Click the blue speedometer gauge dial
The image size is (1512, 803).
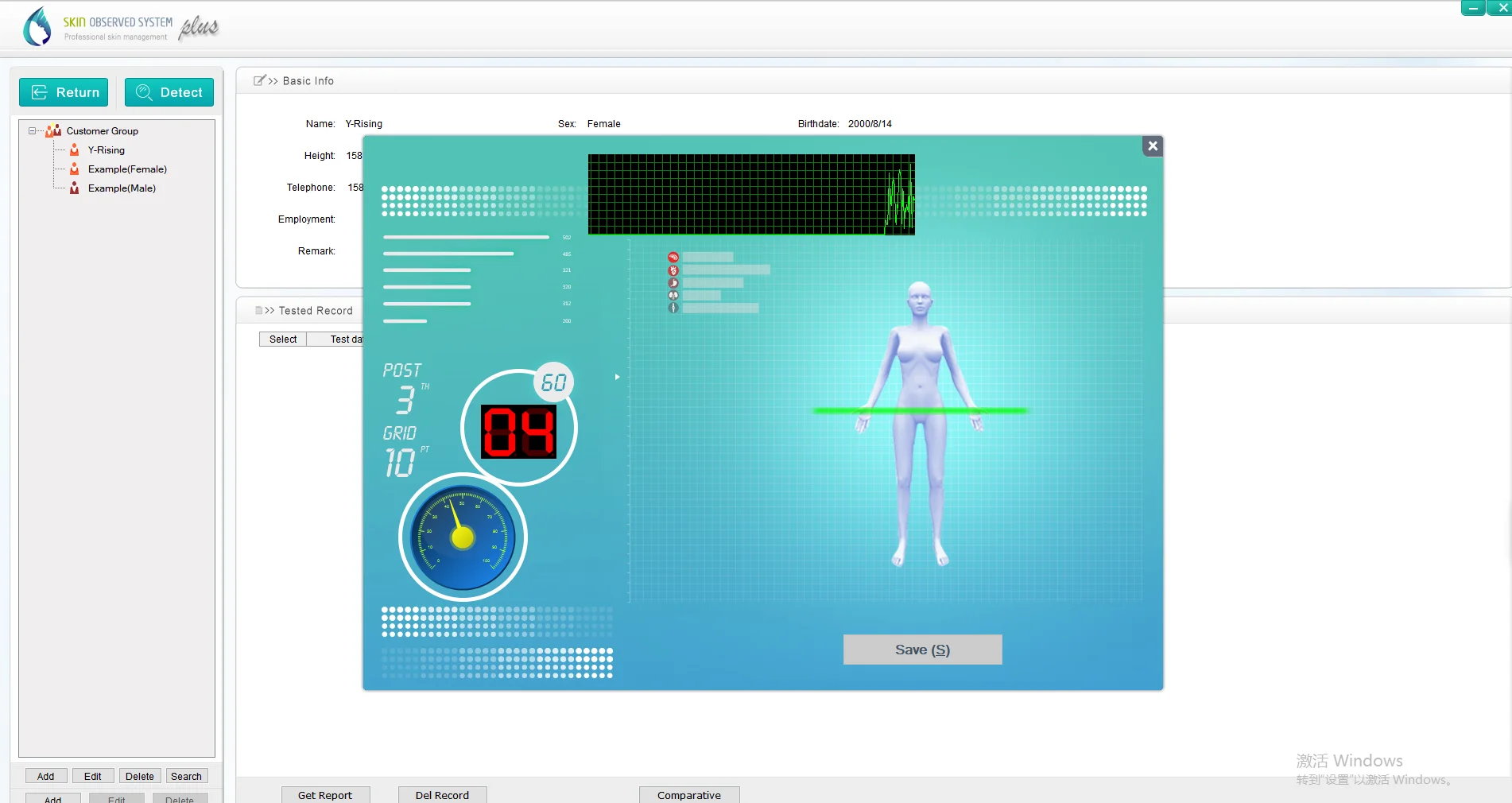click(463, 537)
